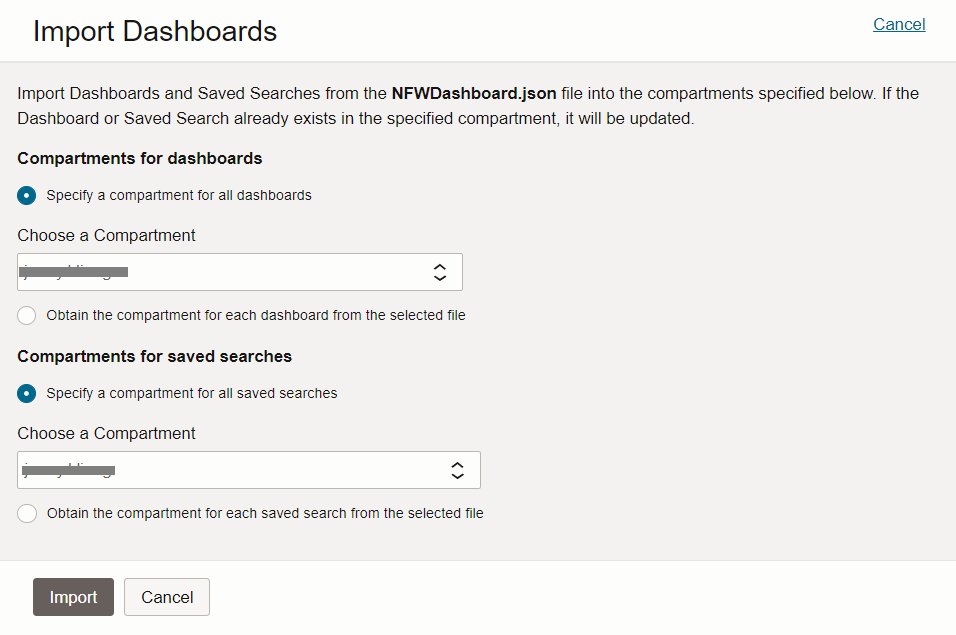This screenshot has height=635, width=956.
Task: Click the 'Import Dashboards' dialog title
Action: [155, 31]
